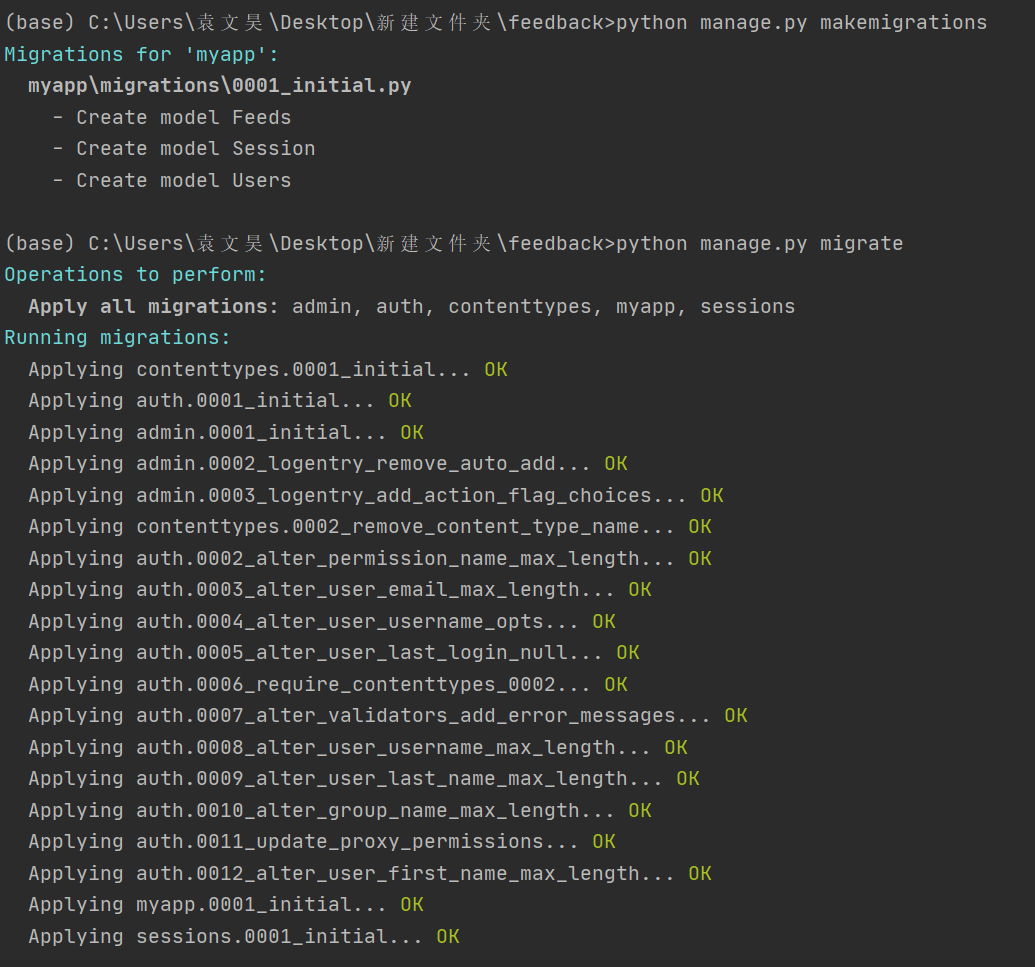Click OK next to sessions.0001_initial
1035x967 pixels.
(448, 937)
